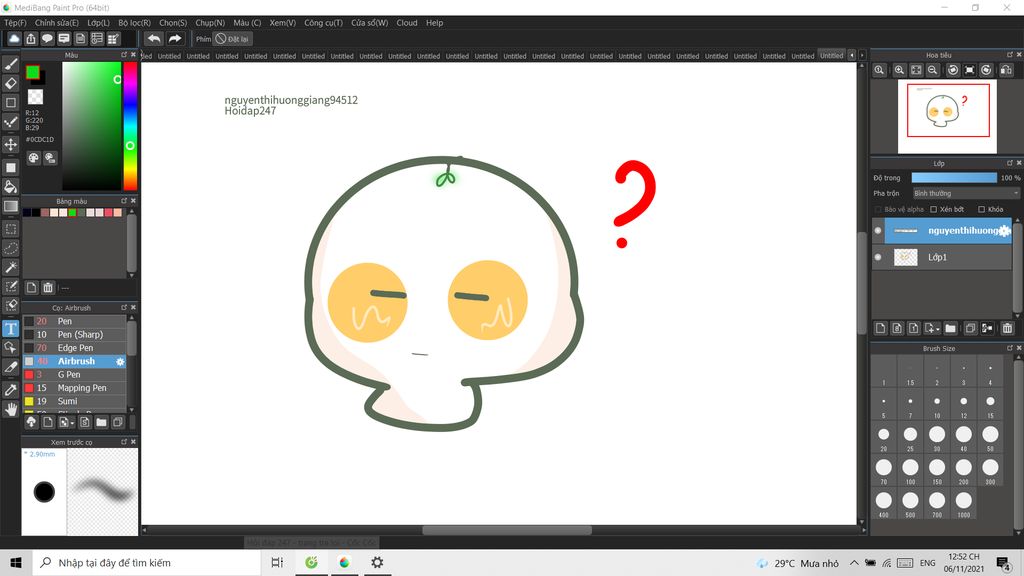Click the add brush from cloud icon
The image size is (1024, 576).
(x=31, y=422)
